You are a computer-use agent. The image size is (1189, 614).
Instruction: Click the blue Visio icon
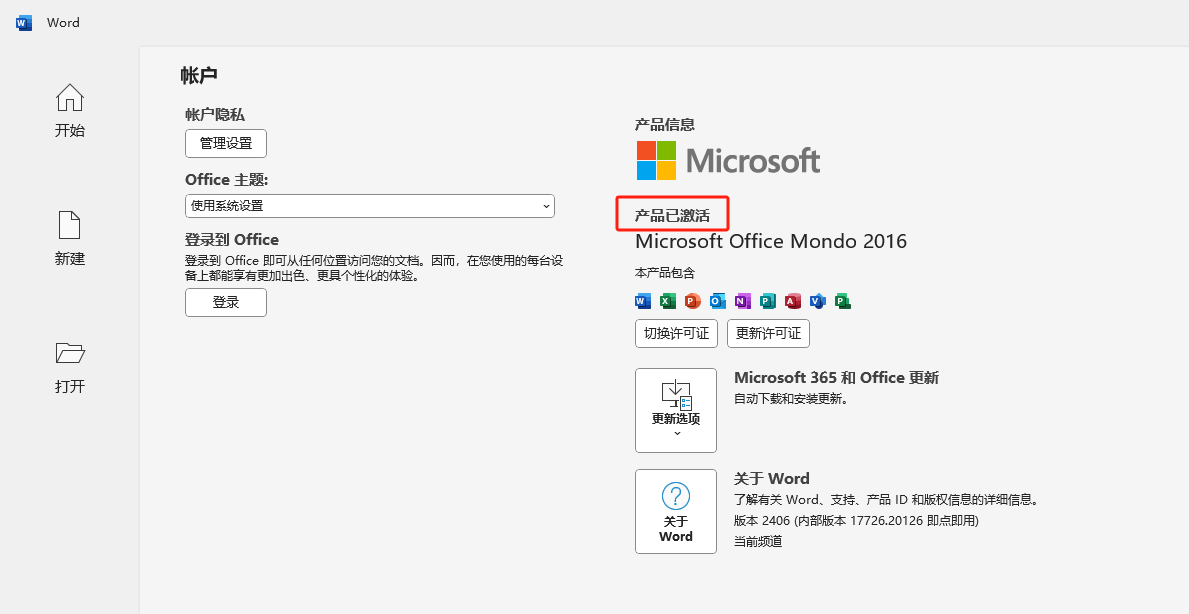point(817,301)
